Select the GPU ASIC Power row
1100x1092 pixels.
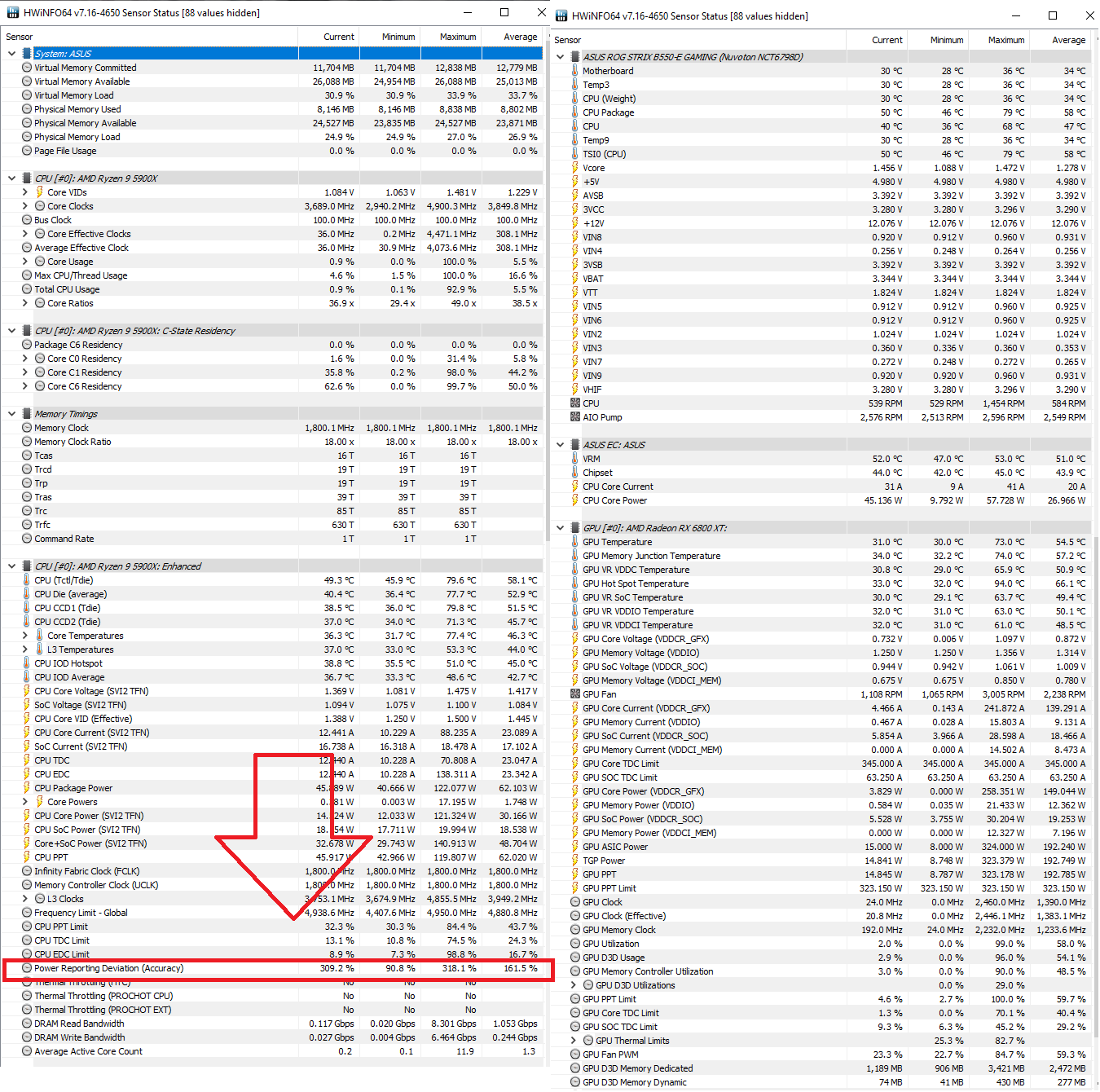coord(821,847)
